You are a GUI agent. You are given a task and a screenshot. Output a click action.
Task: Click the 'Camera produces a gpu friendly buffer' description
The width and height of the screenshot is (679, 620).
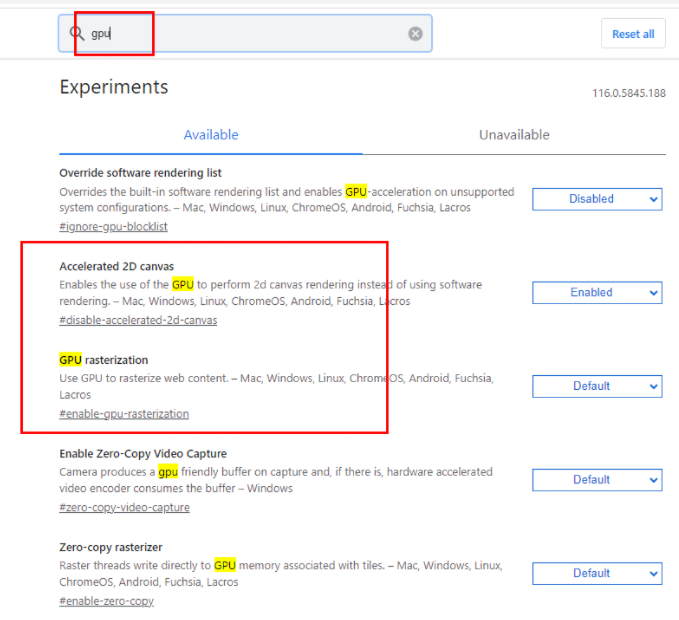pyautogui.click(x=276, y=480)
